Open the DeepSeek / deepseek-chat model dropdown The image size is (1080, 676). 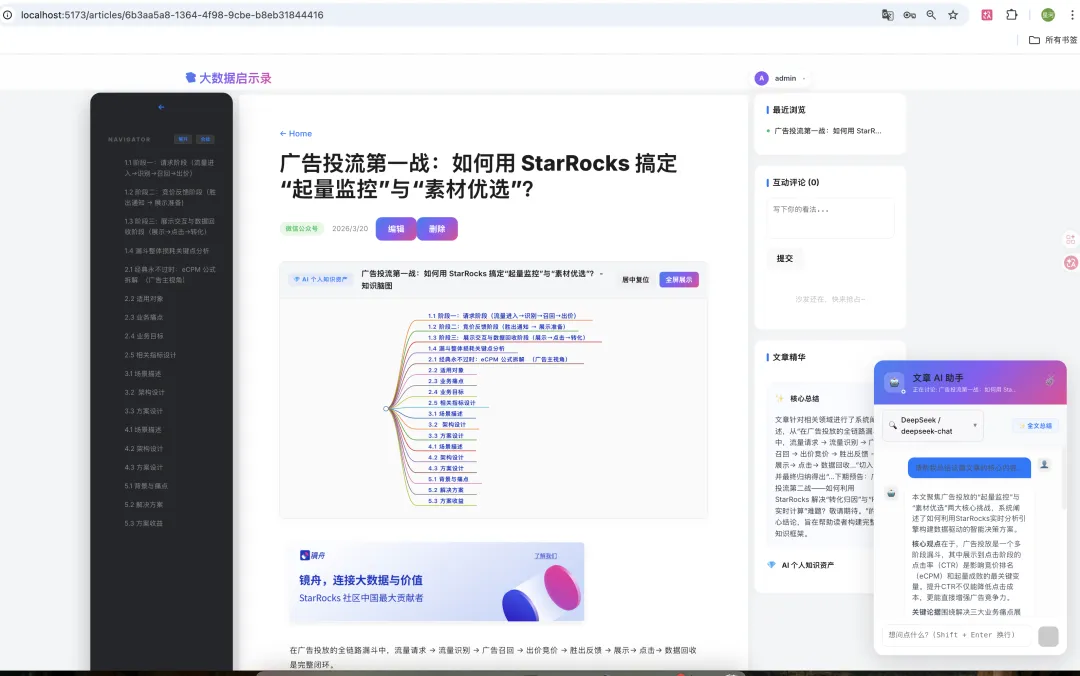(933, 426)
